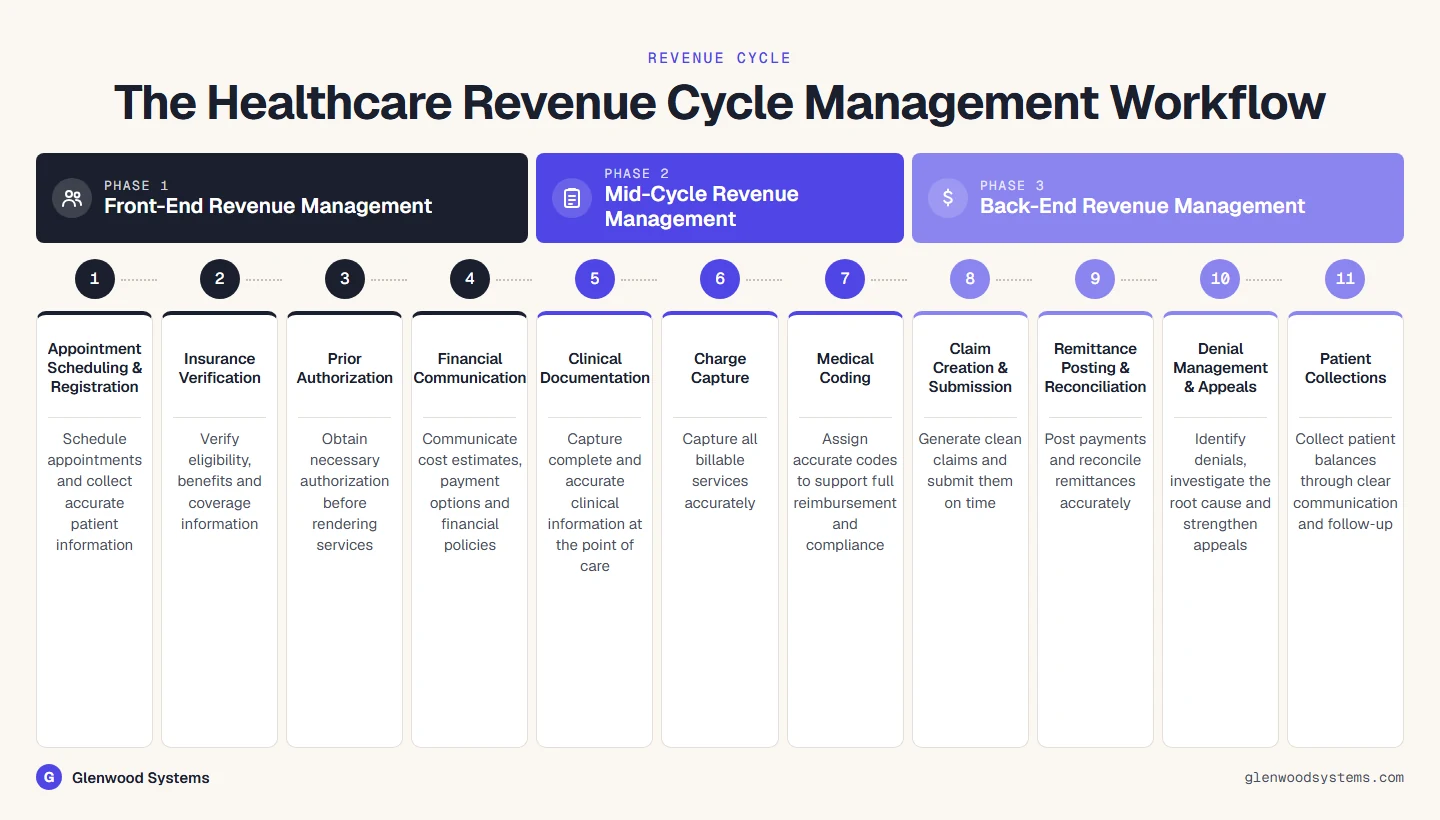The height and width of the screenshot is (820, 1440).
Task: Click the "Charge Capture" card title
Action: (x=720, y=368)
